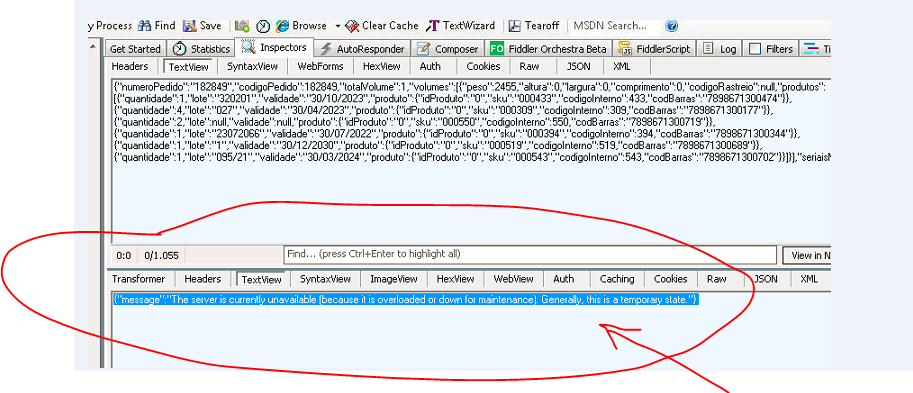Select the response Auth tab

[x=563, y=279]
